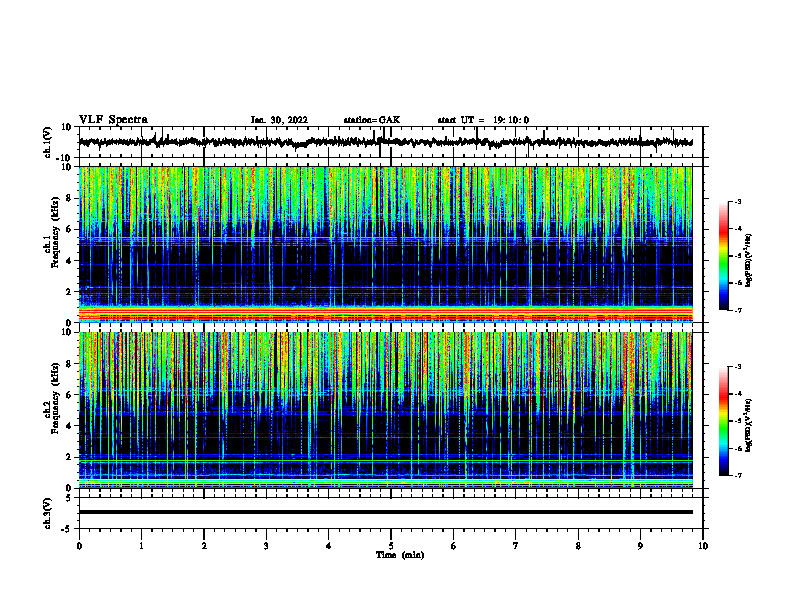Click the ch.2 spectrogram color scale bar
This screenshot has height=612, width=792.
pos(723,421)
